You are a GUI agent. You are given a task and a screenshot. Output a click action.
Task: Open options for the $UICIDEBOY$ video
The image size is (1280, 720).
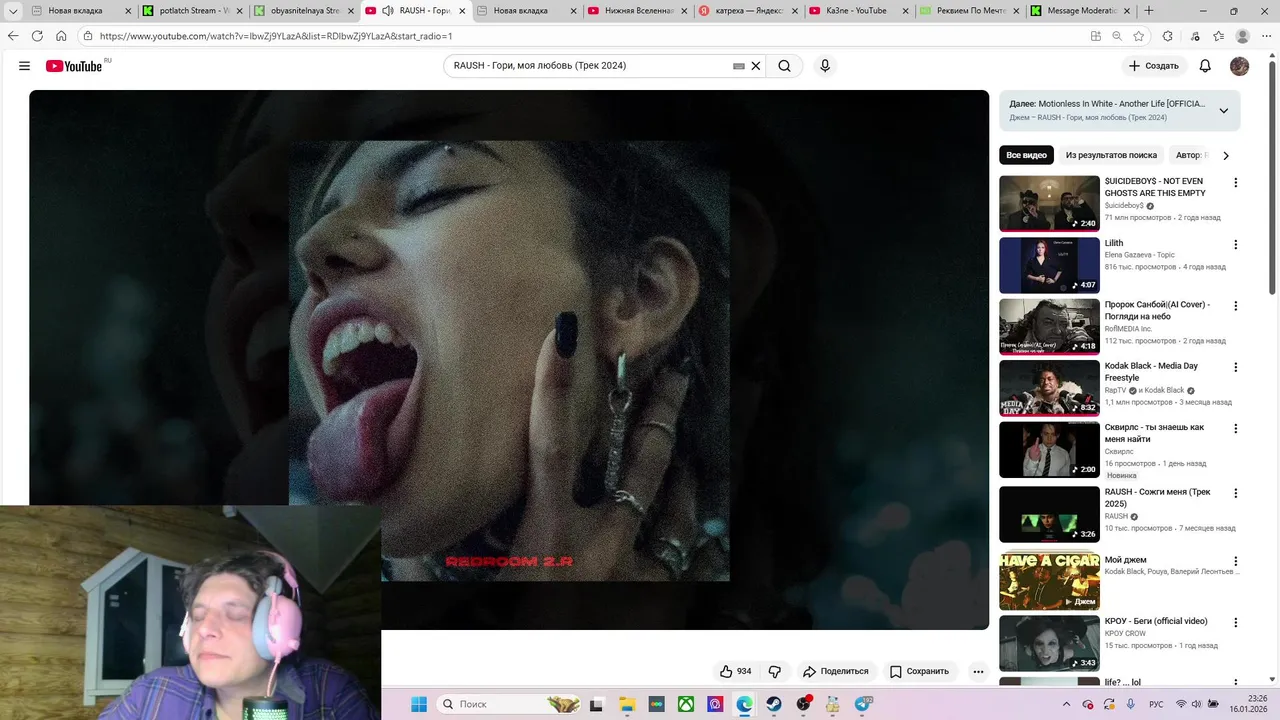pos(1236,183)
